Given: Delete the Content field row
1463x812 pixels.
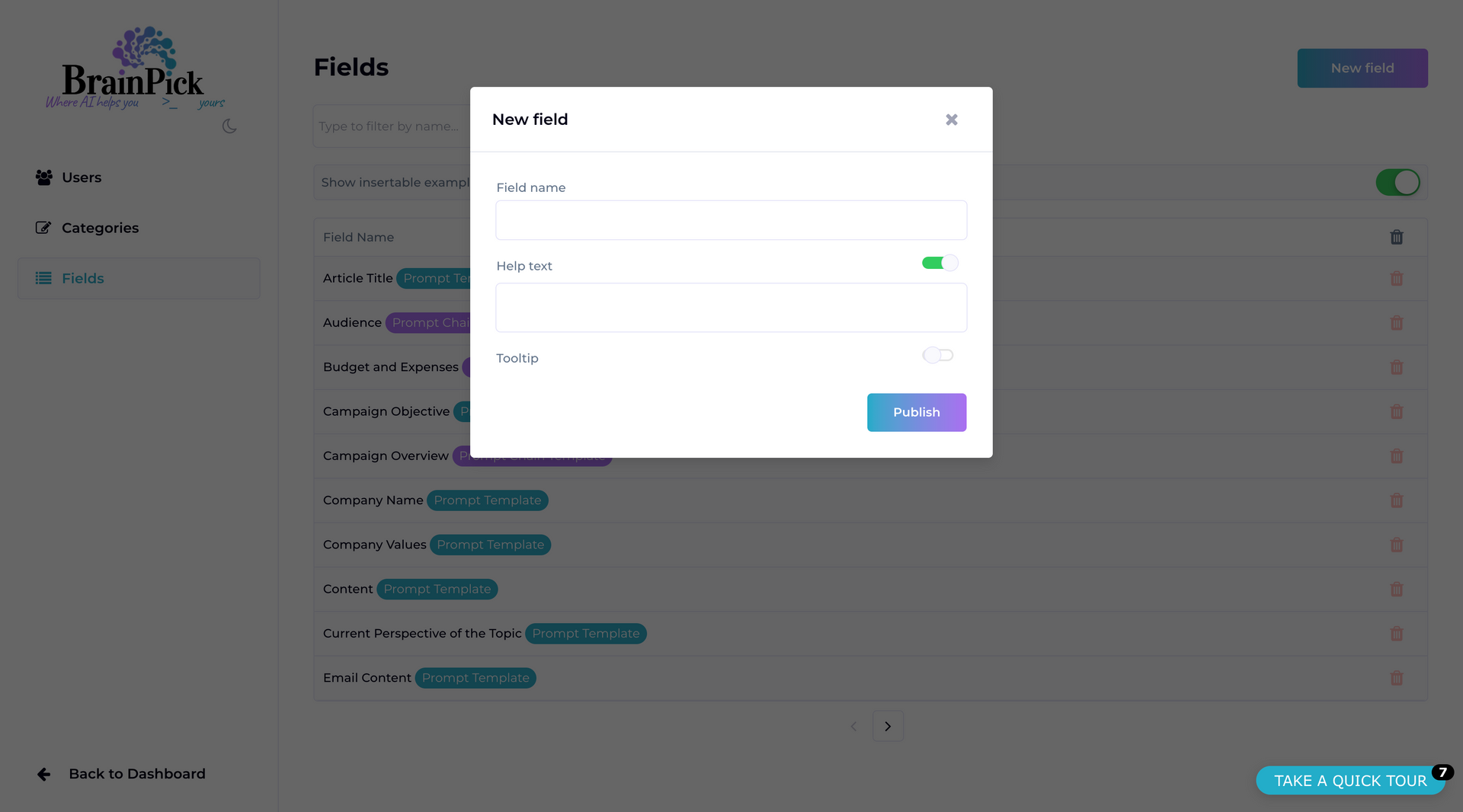Looking at the screenshot, I should (1397, 589).
